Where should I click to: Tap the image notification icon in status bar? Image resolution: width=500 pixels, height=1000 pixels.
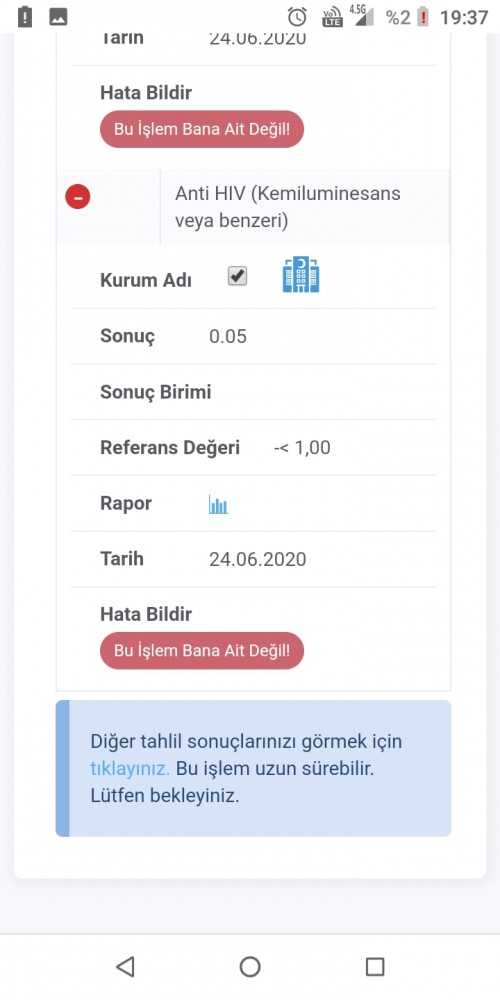(59, 17)
